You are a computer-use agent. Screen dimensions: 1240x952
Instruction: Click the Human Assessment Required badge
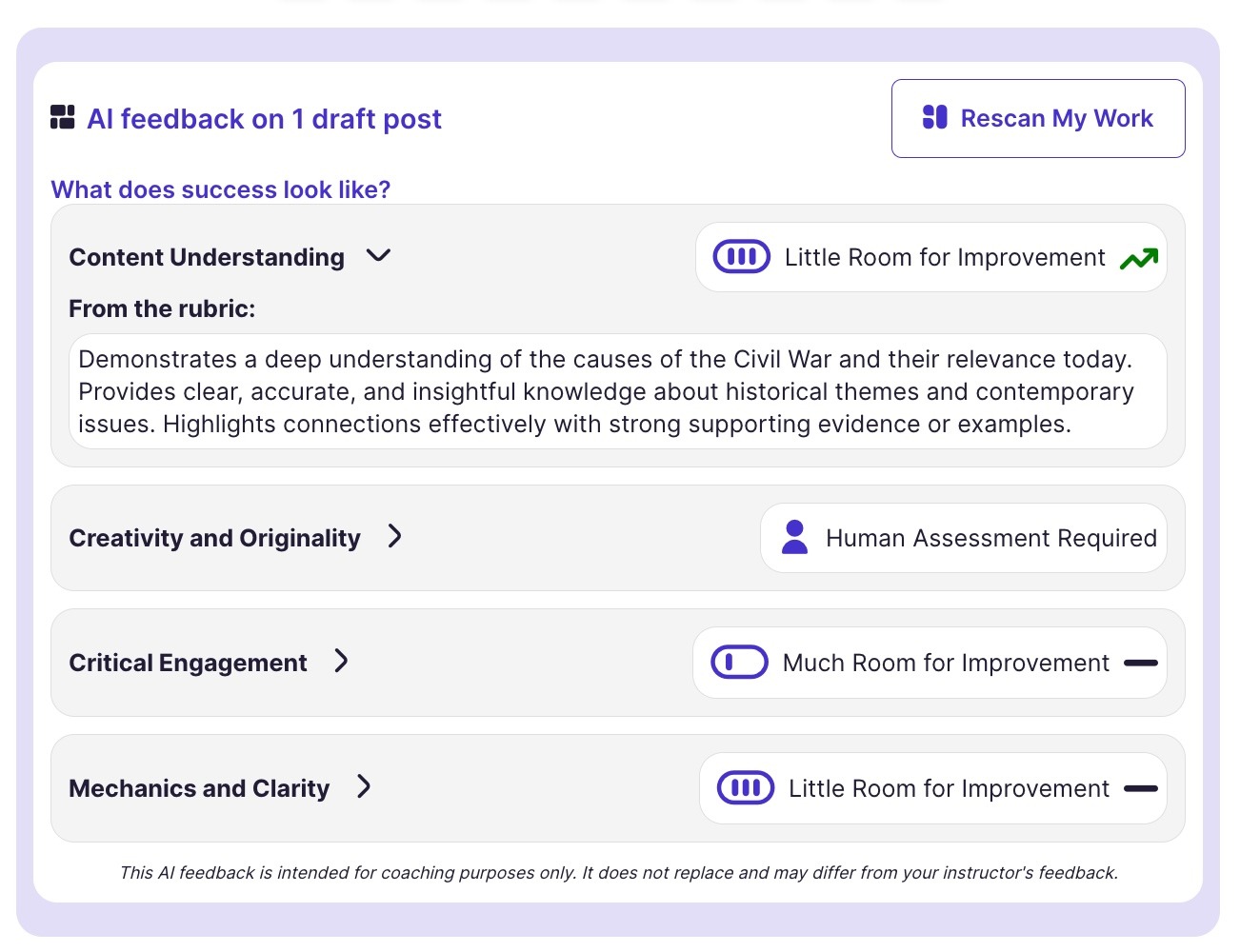tap(964, 538)
